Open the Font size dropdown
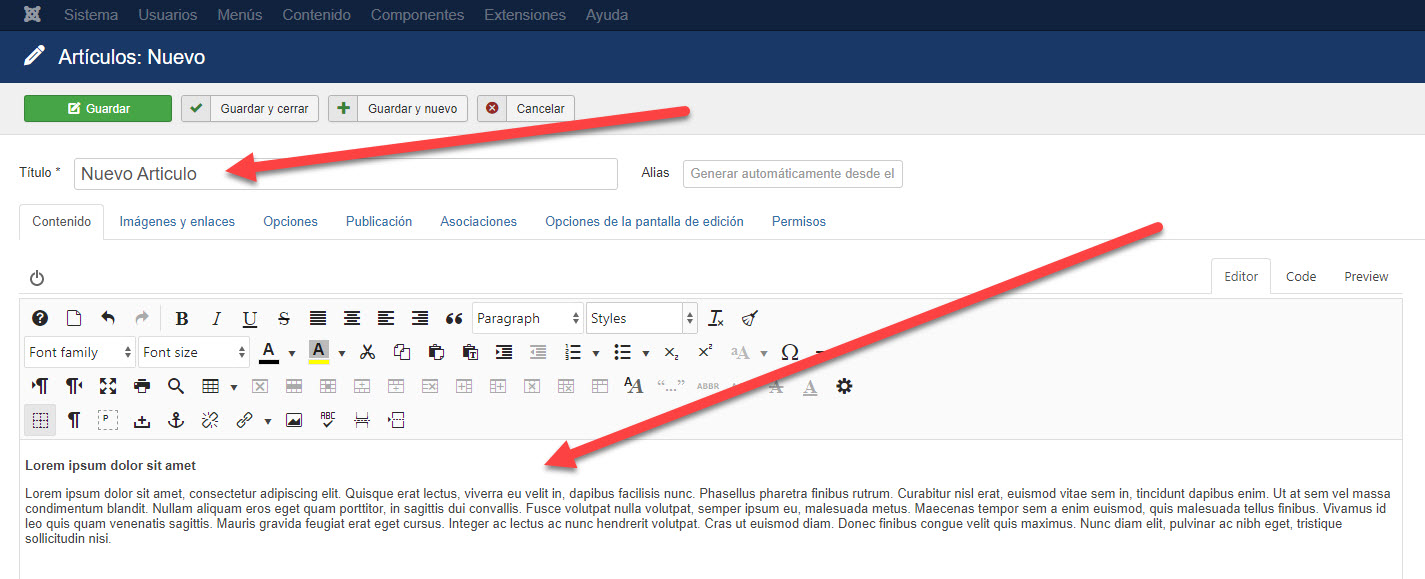The image size is (1425, 579). [194, 352]
